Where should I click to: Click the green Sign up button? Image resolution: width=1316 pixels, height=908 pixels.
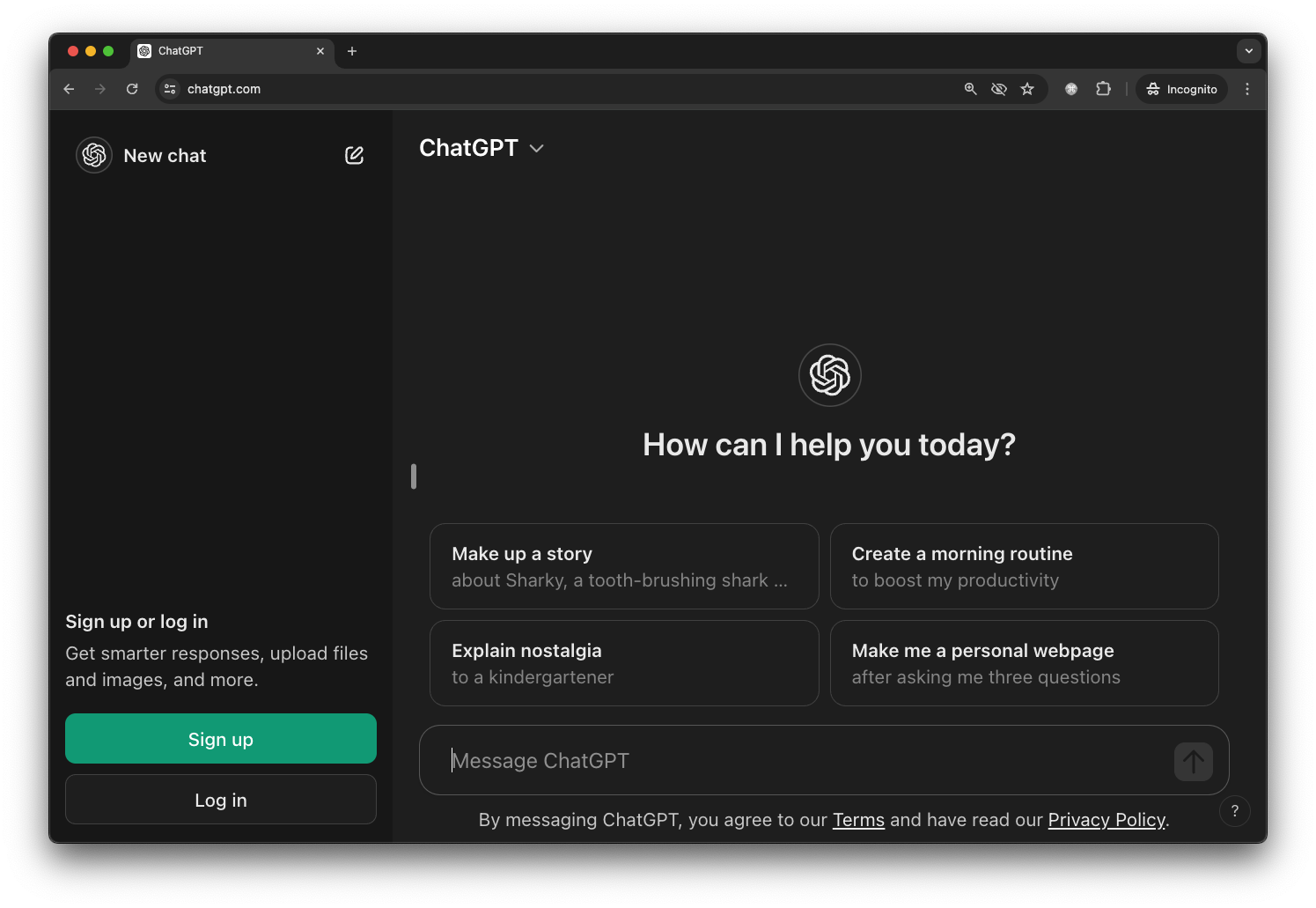221,739
